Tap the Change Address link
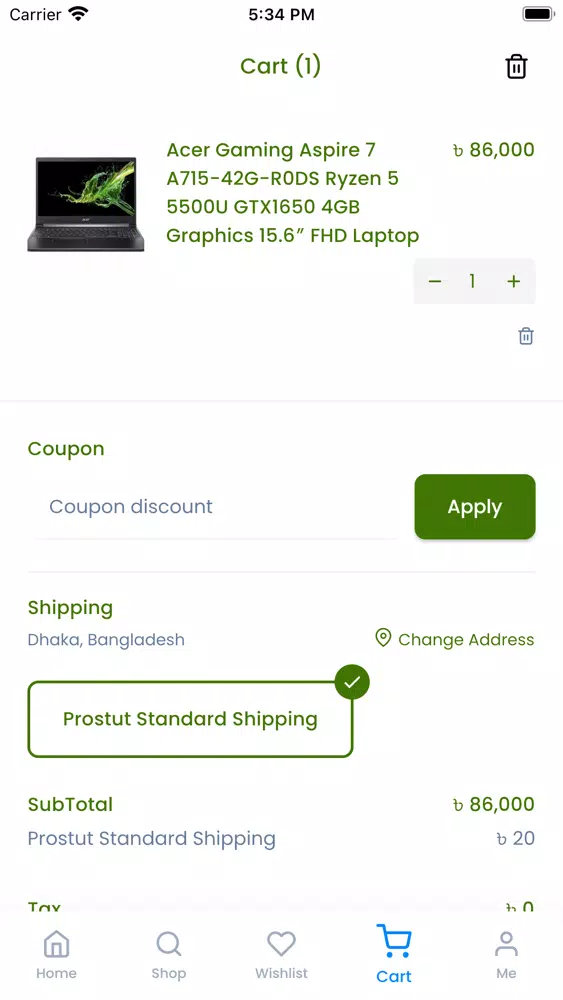The image size is (563, 1000). (x=466, y=640)
